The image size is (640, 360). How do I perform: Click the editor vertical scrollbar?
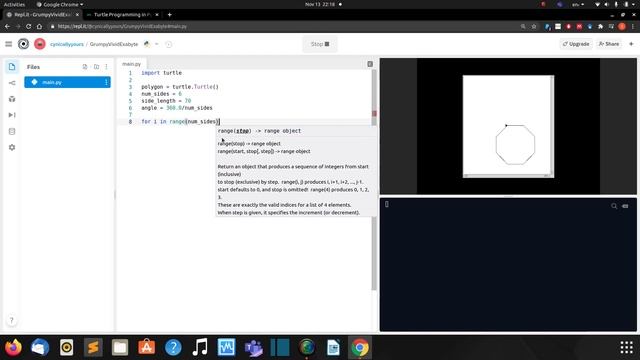[x=374, y=180]
